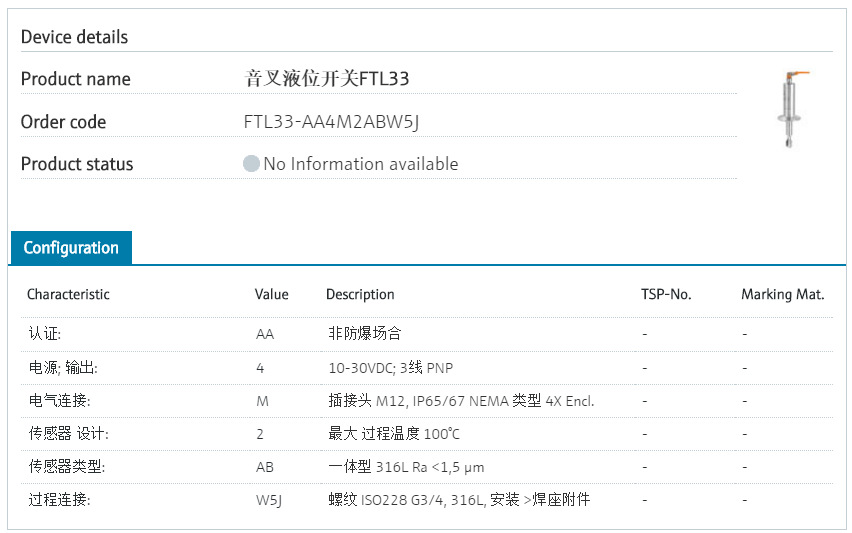Click the 插接头 M12 description text
Image resolution: width=852 pixels, height=533 pixels.
(461, 401)
